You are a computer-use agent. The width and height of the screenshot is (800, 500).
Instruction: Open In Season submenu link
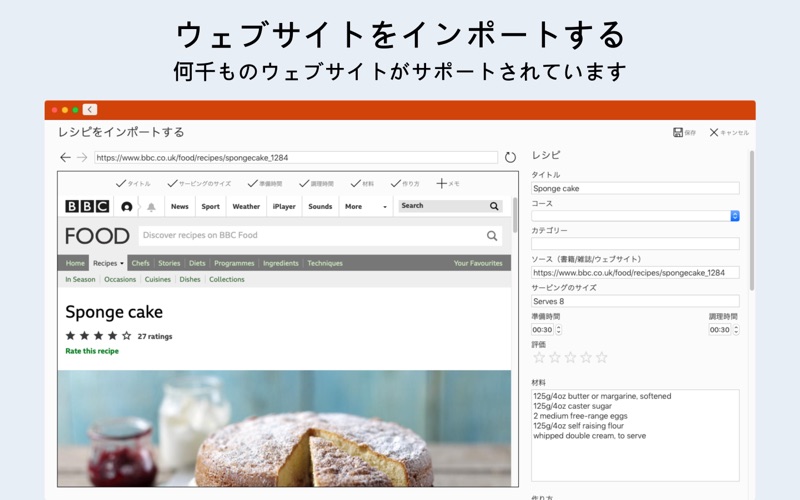[x=80, y=280]
